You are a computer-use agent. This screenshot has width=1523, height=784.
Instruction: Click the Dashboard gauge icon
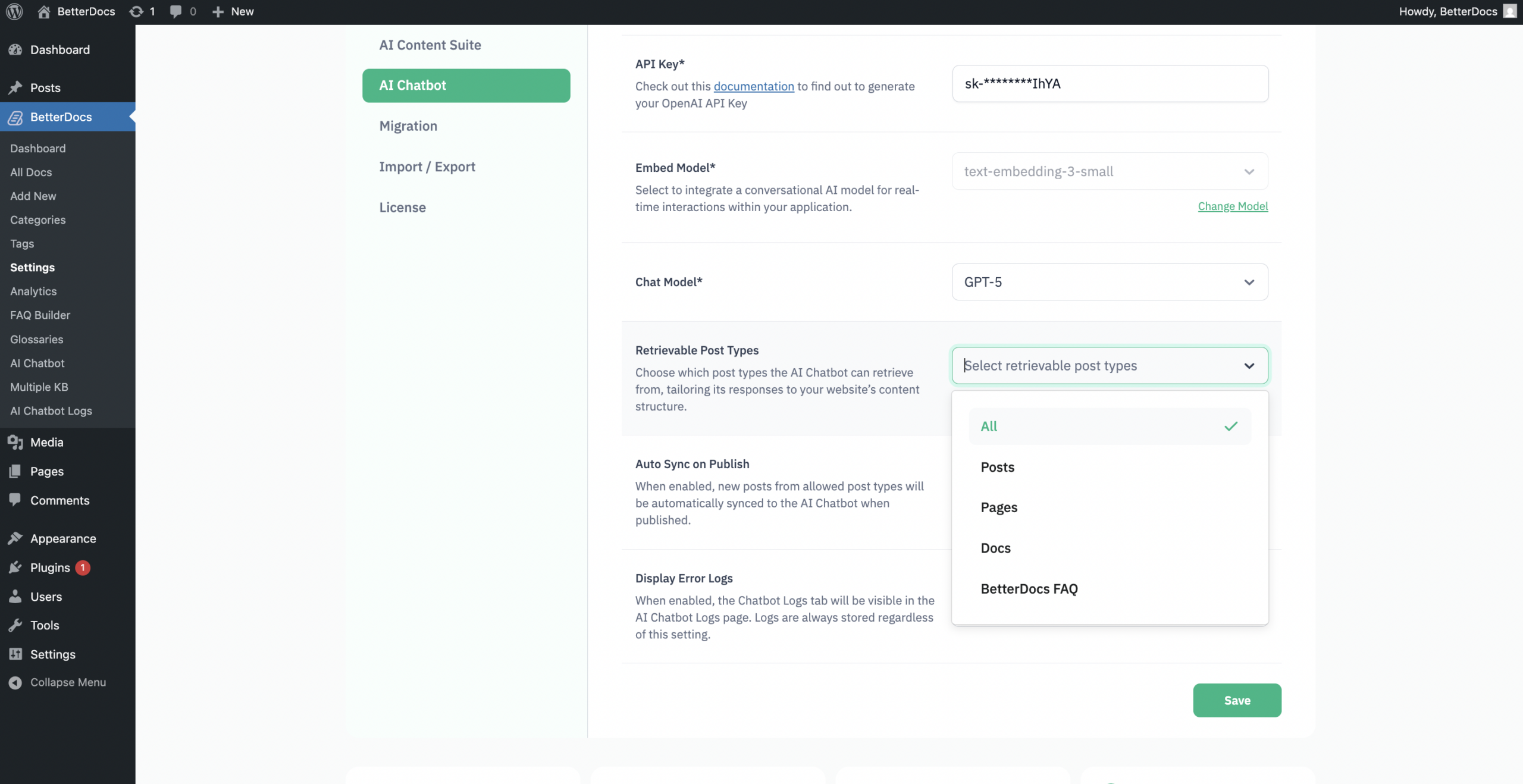(15, 49)
